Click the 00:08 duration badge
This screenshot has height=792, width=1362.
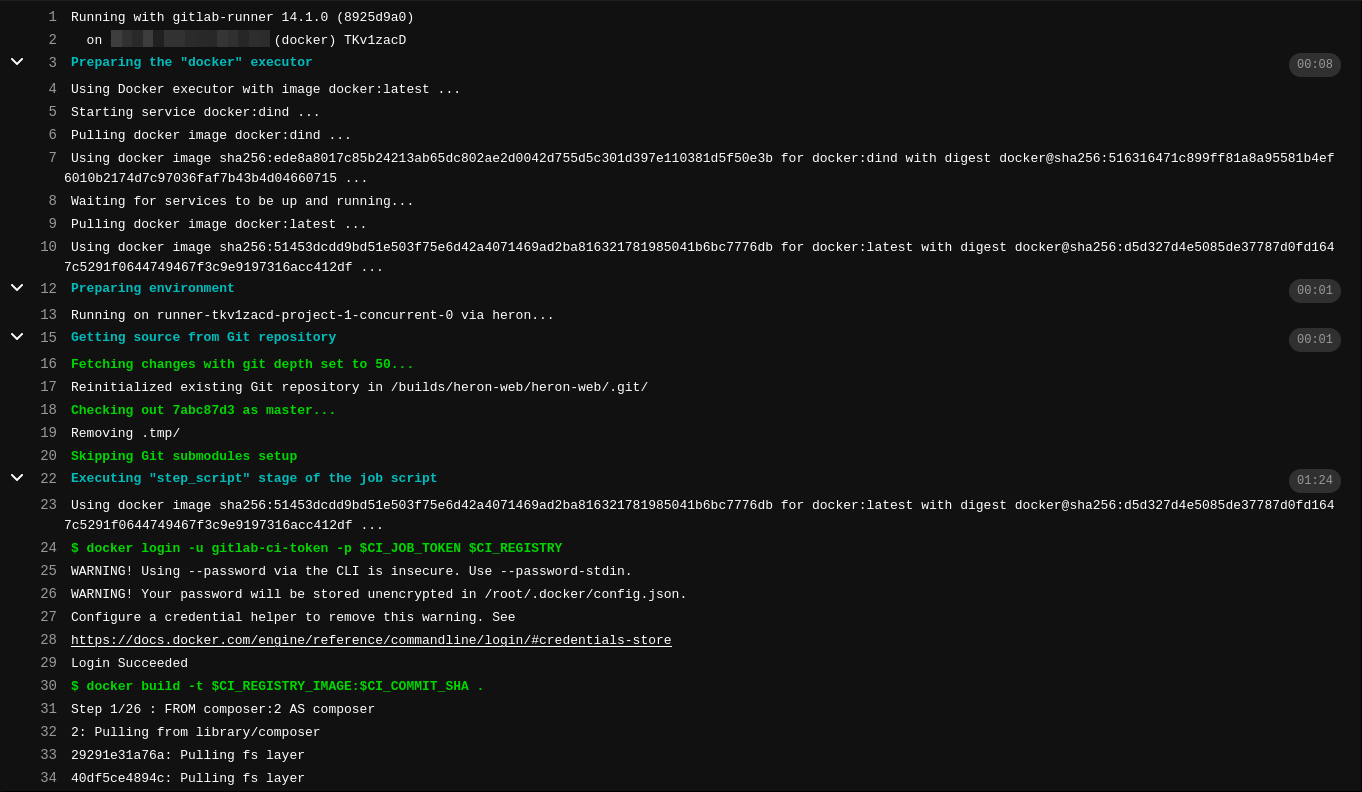[1314, 63]
